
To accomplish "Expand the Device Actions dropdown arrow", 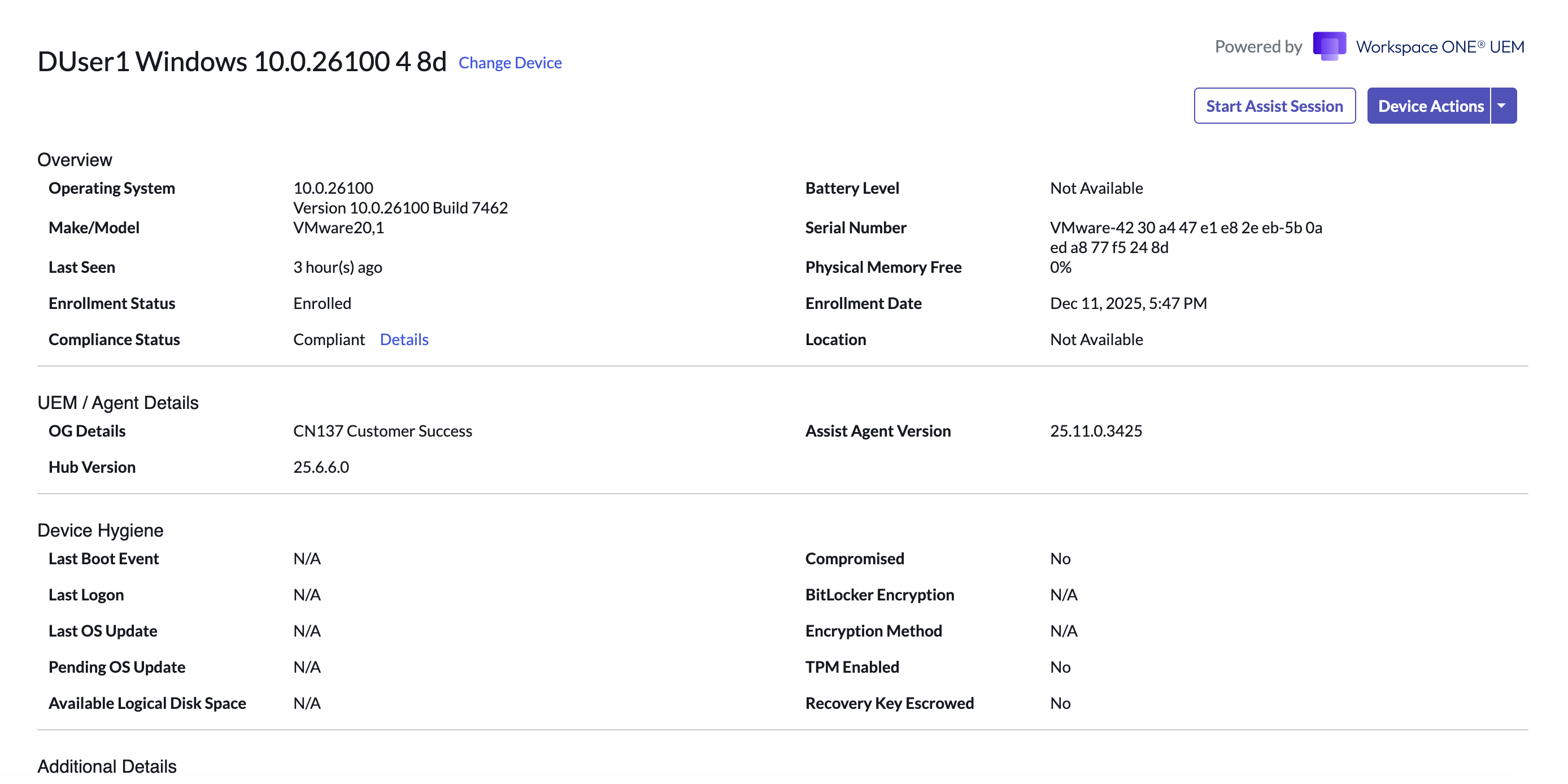I will click(1502, 106).
